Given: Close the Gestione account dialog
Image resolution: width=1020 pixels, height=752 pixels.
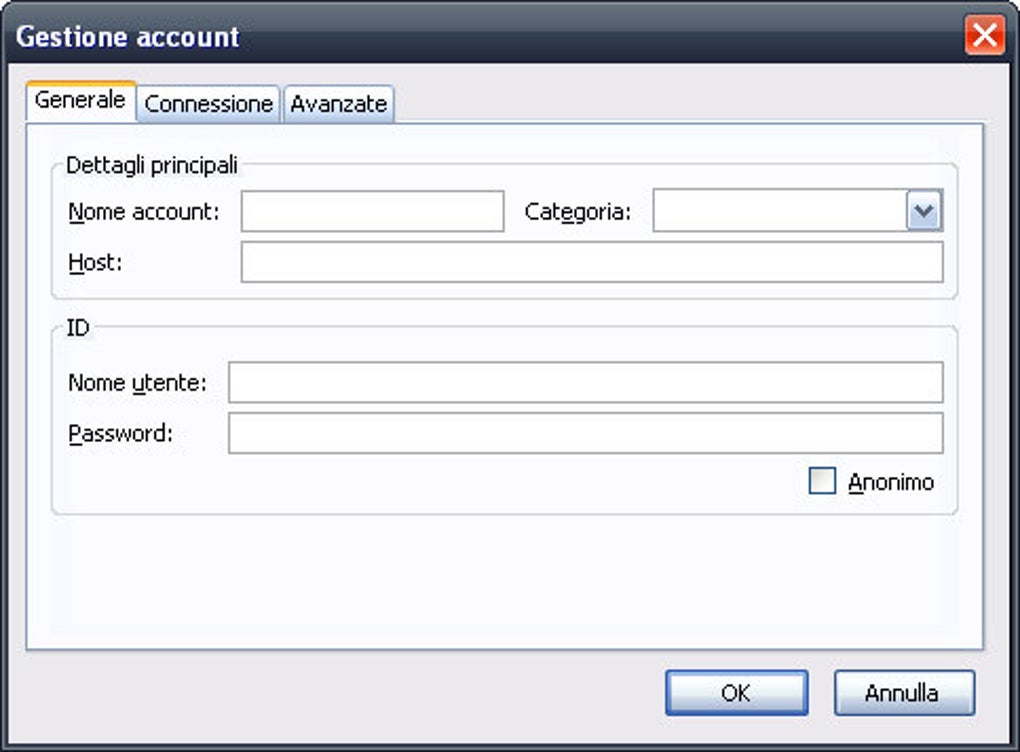Looking at the screenshot, I should point(984,37).
